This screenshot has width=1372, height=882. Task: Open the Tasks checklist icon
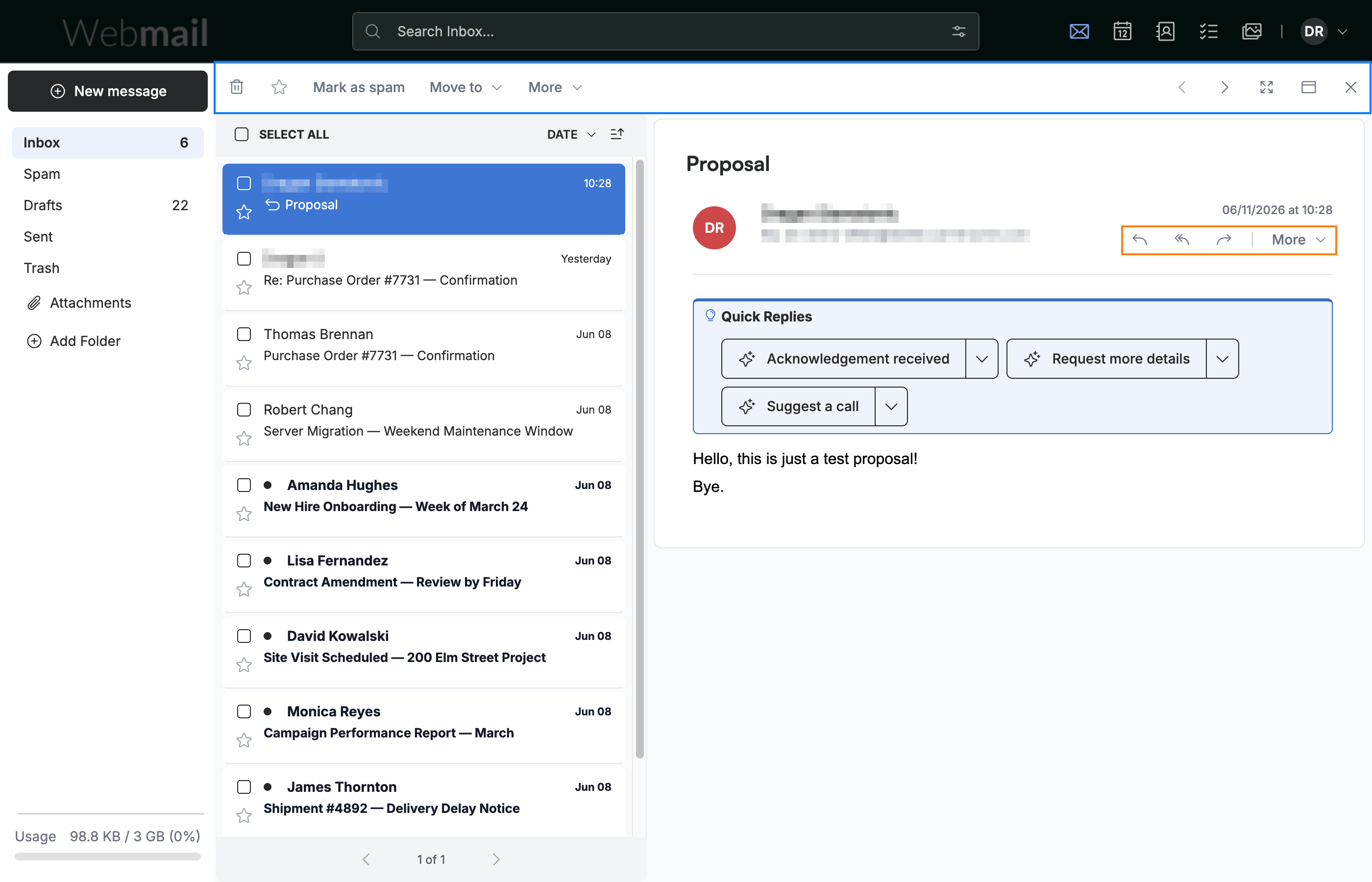1208,31
